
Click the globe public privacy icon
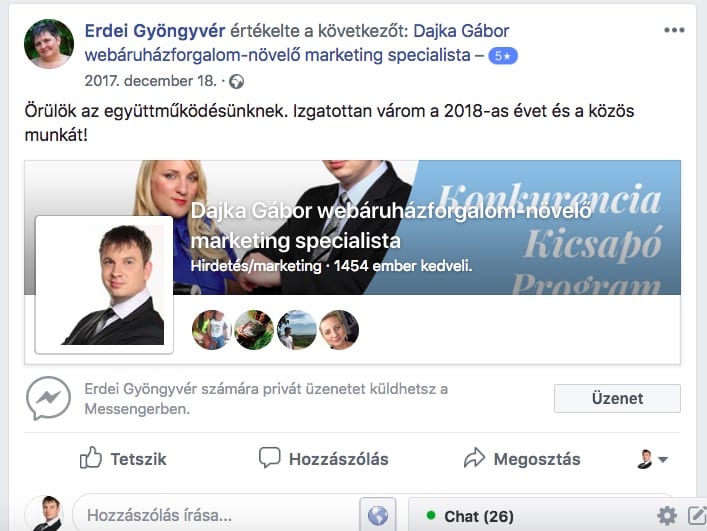point(236,82)
